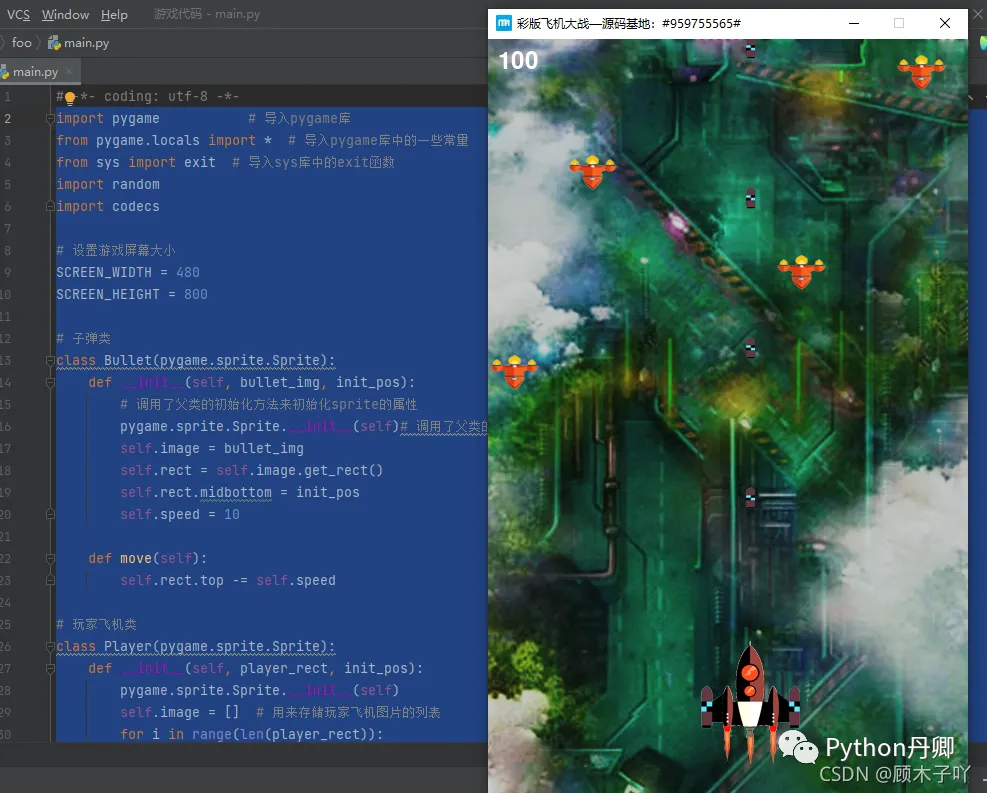The height and width of the screenshot is (793, 987).
Task: Click the yellow lightbulb intention icon
Action: pos(70,97)
